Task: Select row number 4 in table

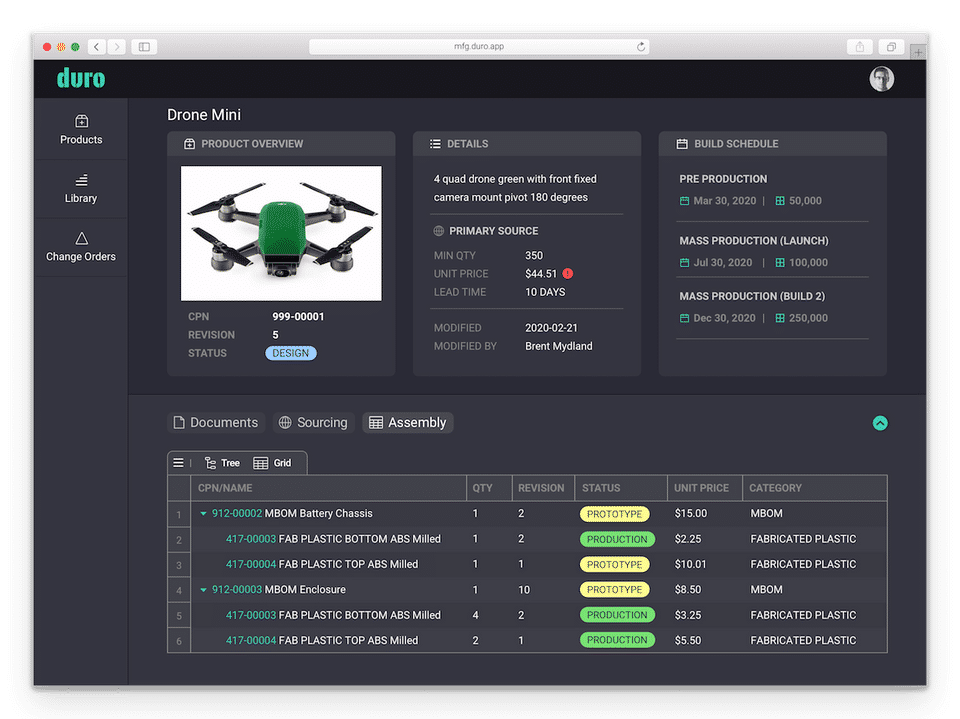Action: (x=179, y=590)
